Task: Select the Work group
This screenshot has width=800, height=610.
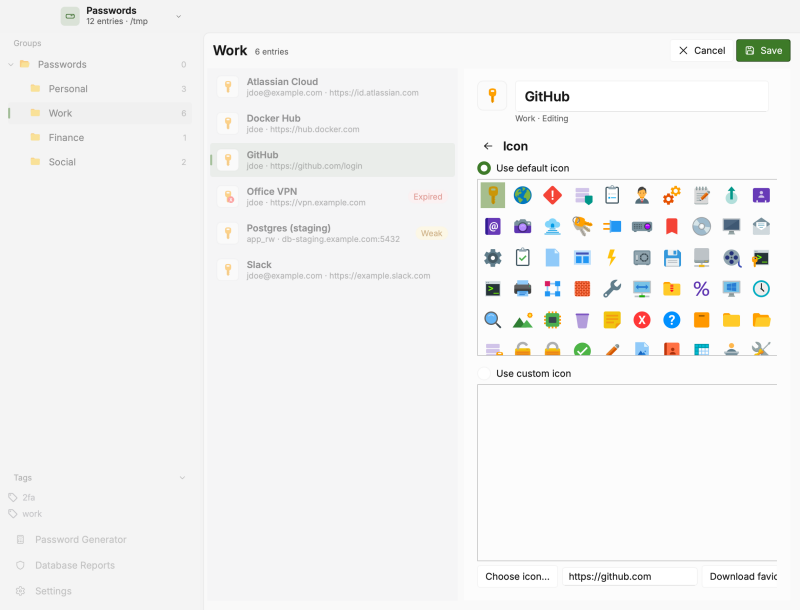Action: click(x=101, y=113)
